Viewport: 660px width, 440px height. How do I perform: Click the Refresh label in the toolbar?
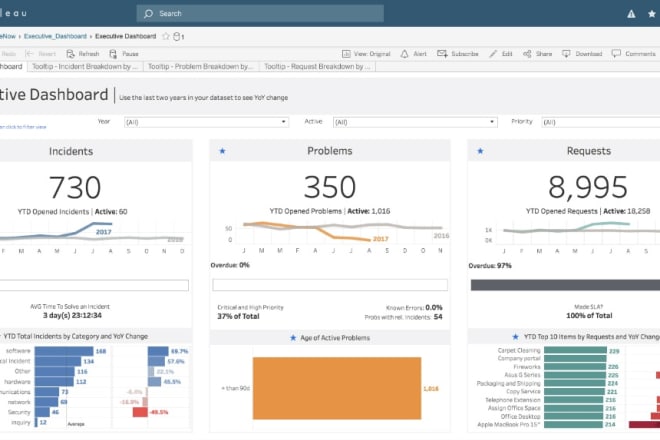tap(89, 54)
